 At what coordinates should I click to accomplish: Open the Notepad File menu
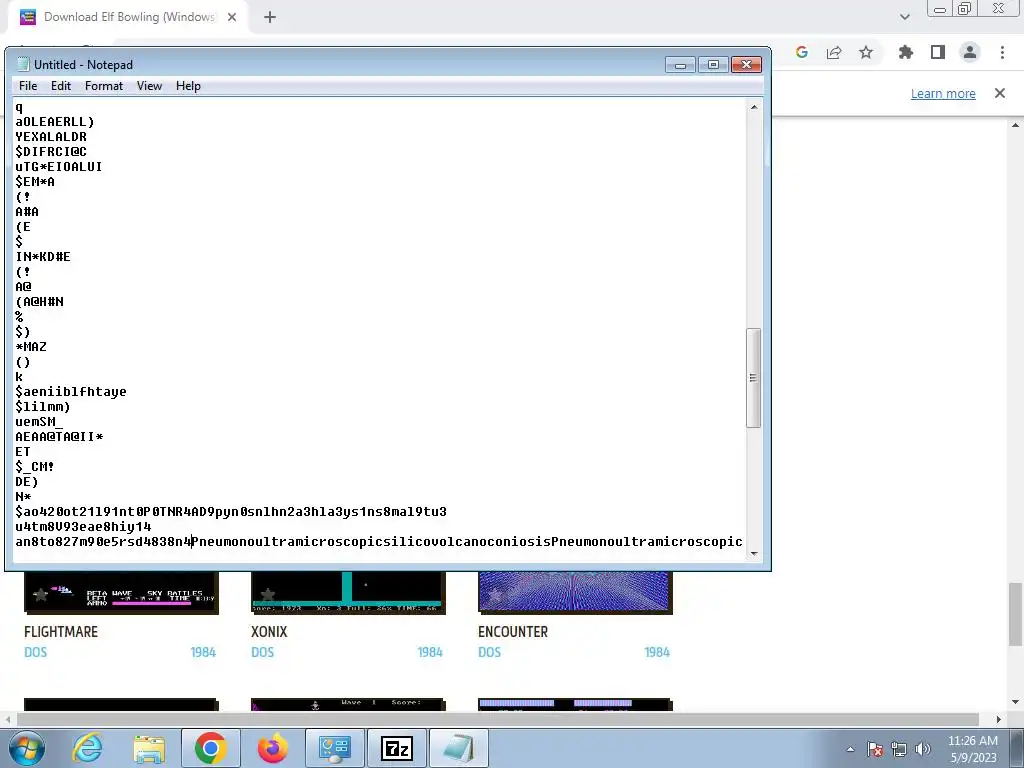click(x=27, y=86)
